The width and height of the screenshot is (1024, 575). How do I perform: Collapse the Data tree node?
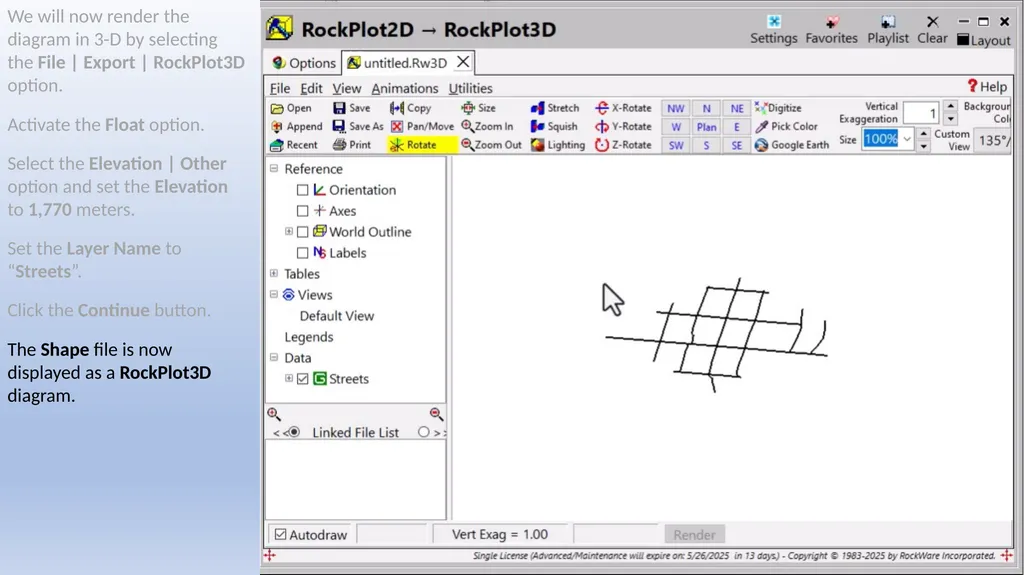point(274,357)
